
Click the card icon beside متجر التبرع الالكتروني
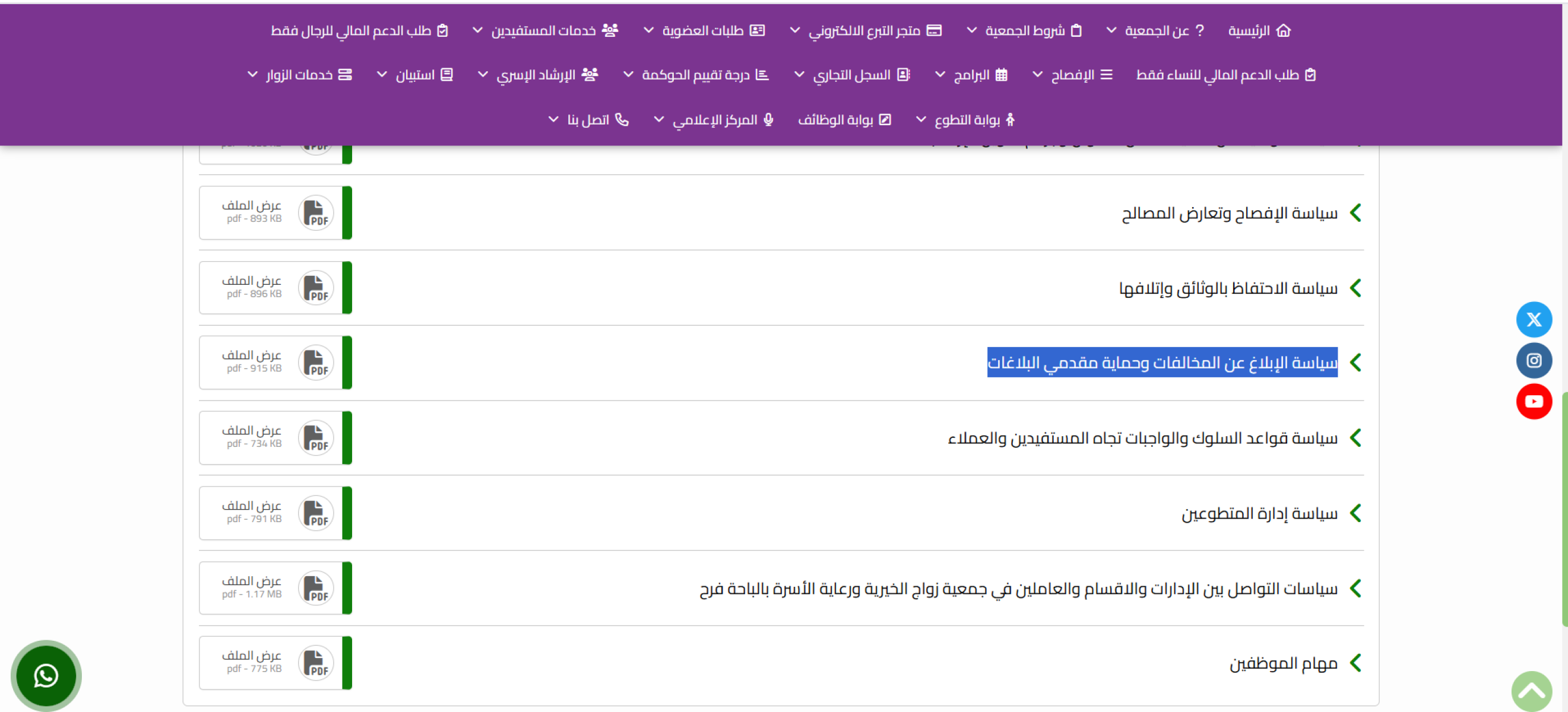click(935, 30)
